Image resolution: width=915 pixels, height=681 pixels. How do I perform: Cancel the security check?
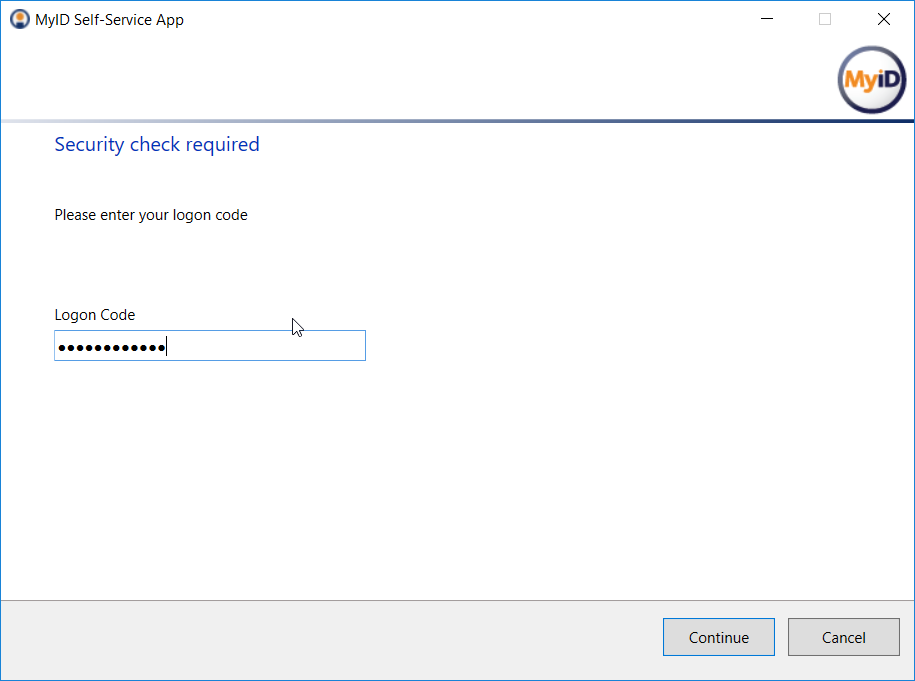pos(843,637)
